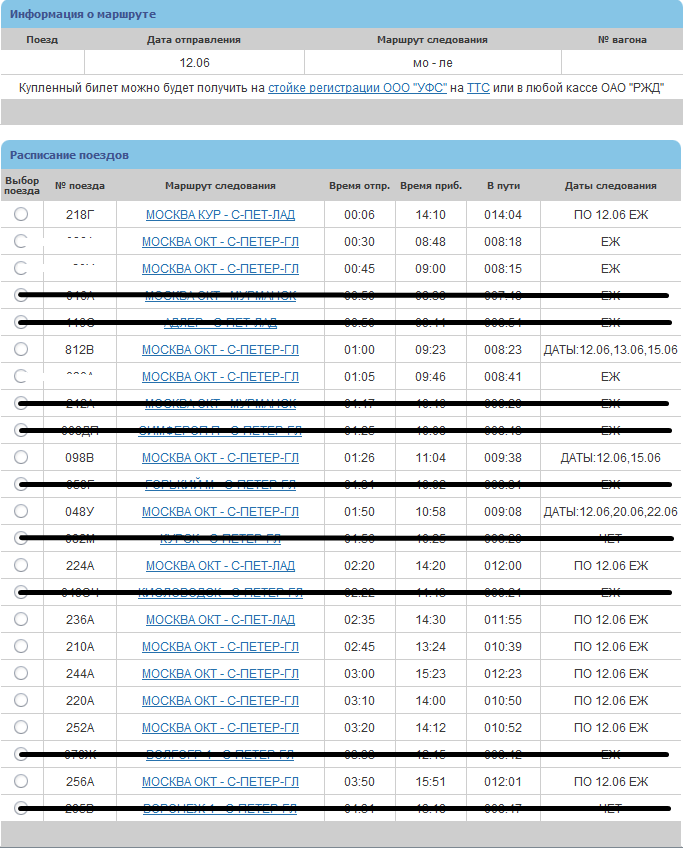Open route link for train 812В

point(220,350)
